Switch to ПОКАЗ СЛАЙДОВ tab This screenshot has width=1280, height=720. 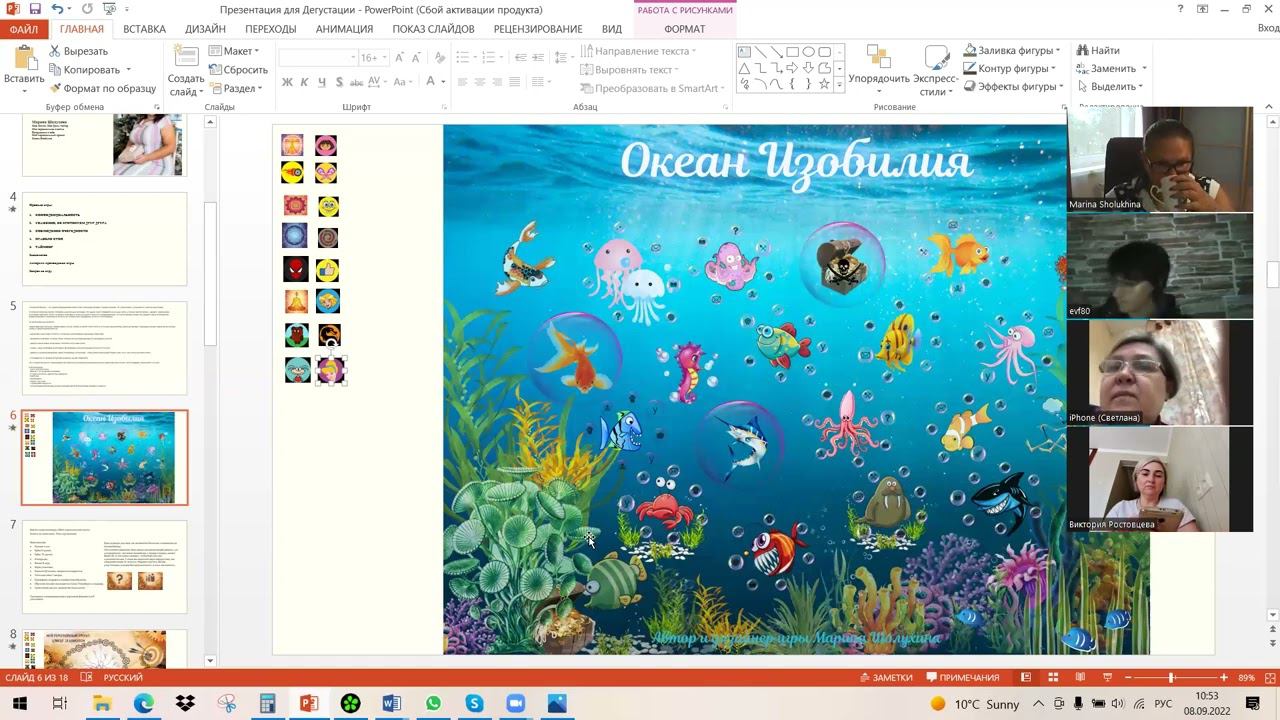pos(433,29)
